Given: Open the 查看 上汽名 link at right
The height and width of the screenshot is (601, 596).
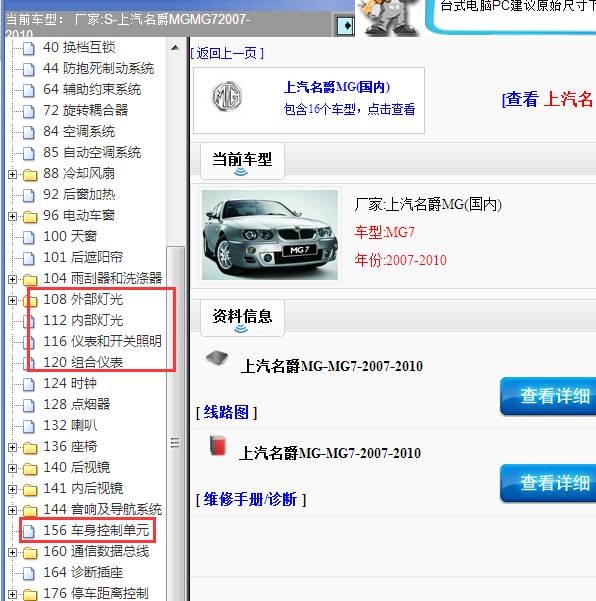Looking at the screenshot, I should [549, 100].
